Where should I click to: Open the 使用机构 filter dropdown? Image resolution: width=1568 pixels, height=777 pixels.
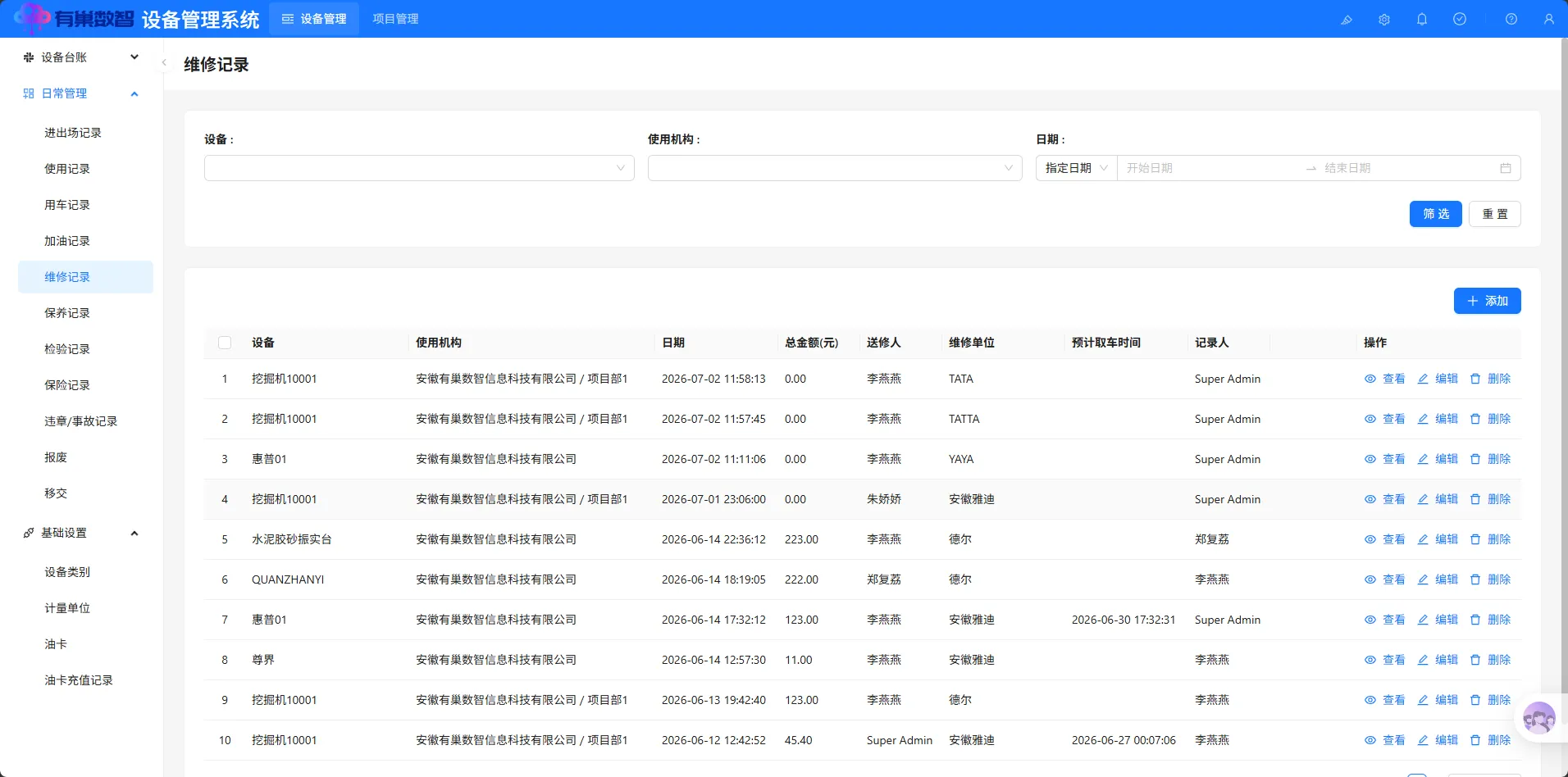click(x=835, y=168)
